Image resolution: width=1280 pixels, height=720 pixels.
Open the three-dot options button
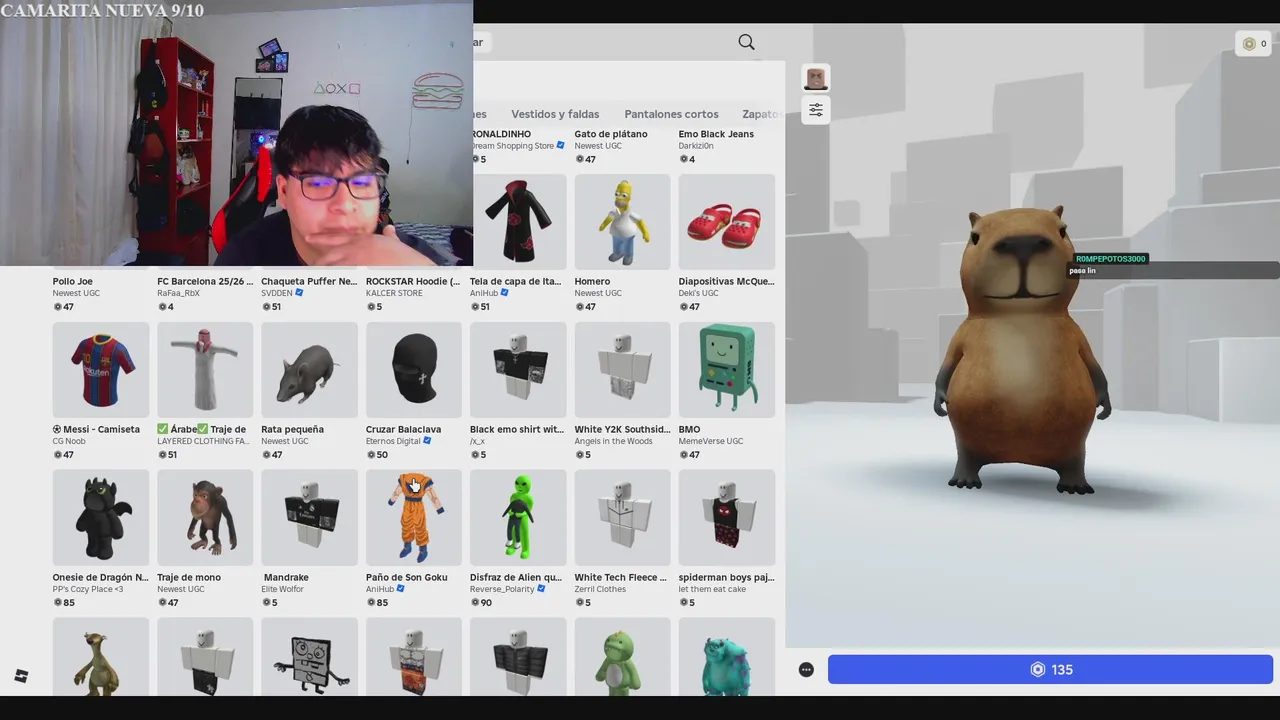[x=806, y=670]
